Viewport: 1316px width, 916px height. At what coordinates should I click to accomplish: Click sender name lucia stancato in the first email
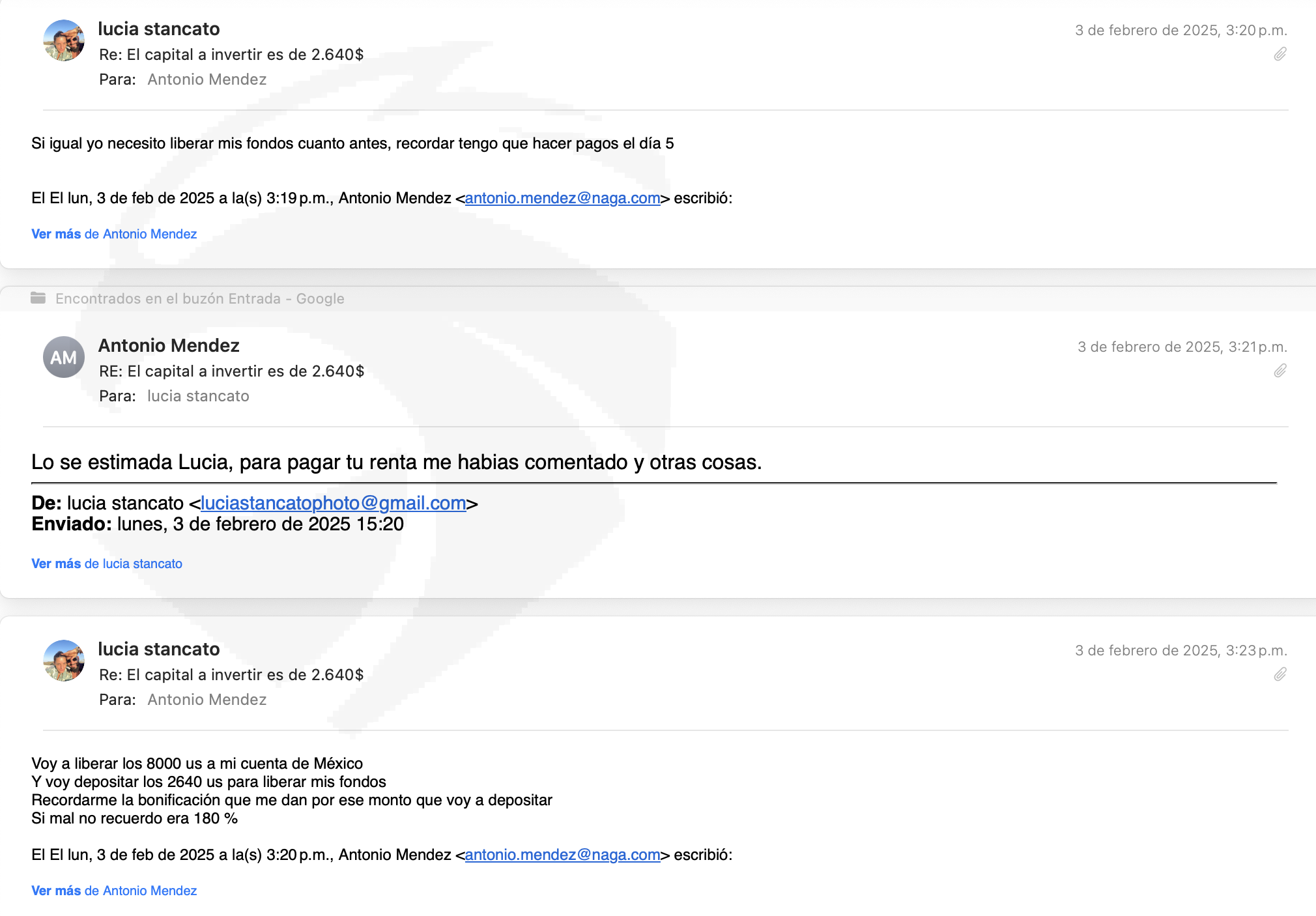tap(159, 29)
